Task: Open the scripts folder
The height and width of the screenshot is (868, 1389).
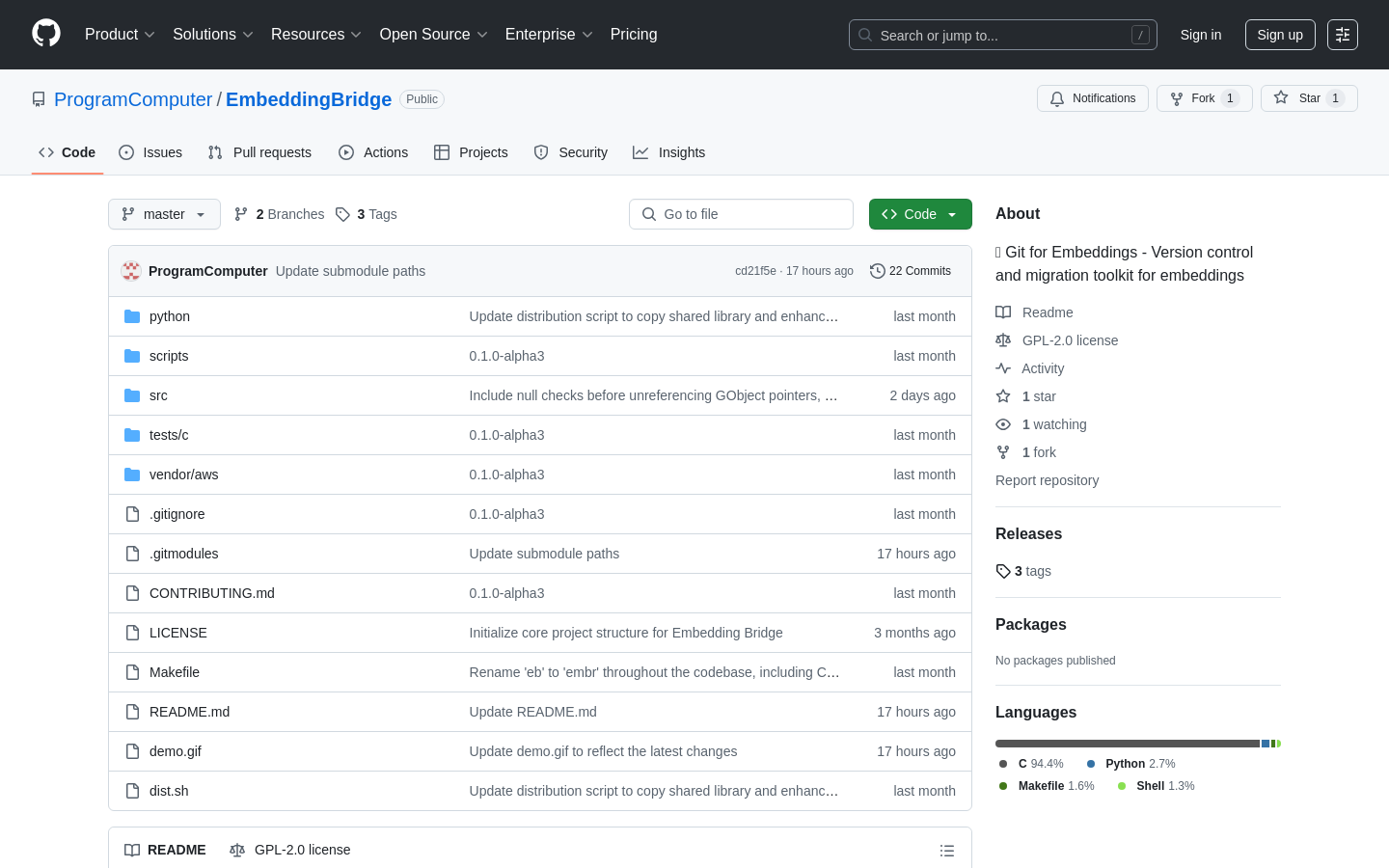Action: [x=169, y=356]
